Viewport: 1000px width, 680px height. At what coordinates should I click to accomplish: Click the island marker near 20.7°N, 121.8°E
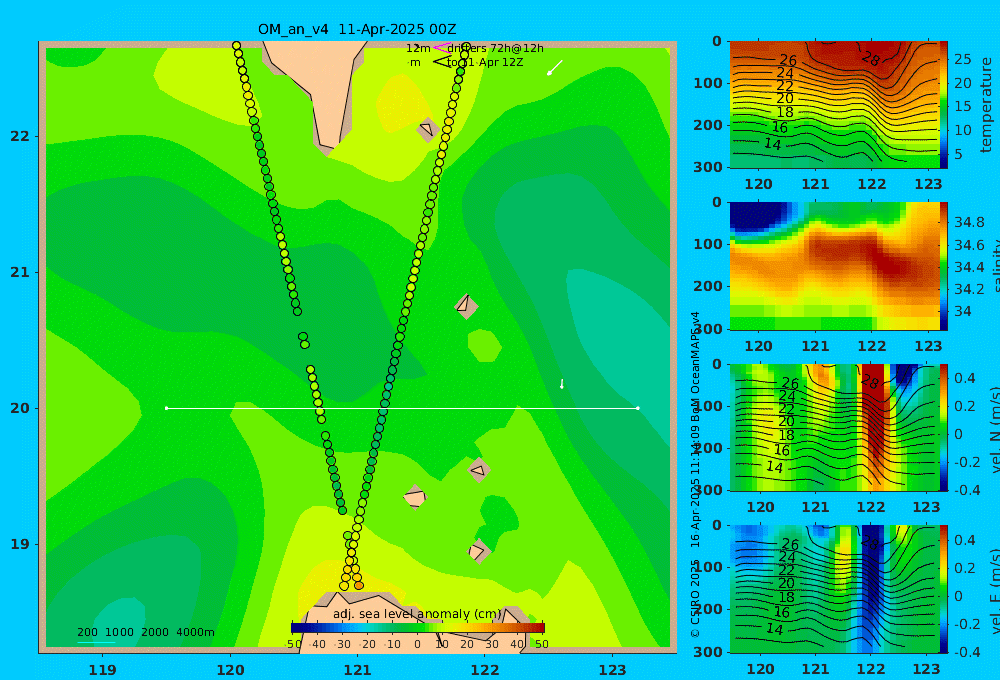coord(466,306)
